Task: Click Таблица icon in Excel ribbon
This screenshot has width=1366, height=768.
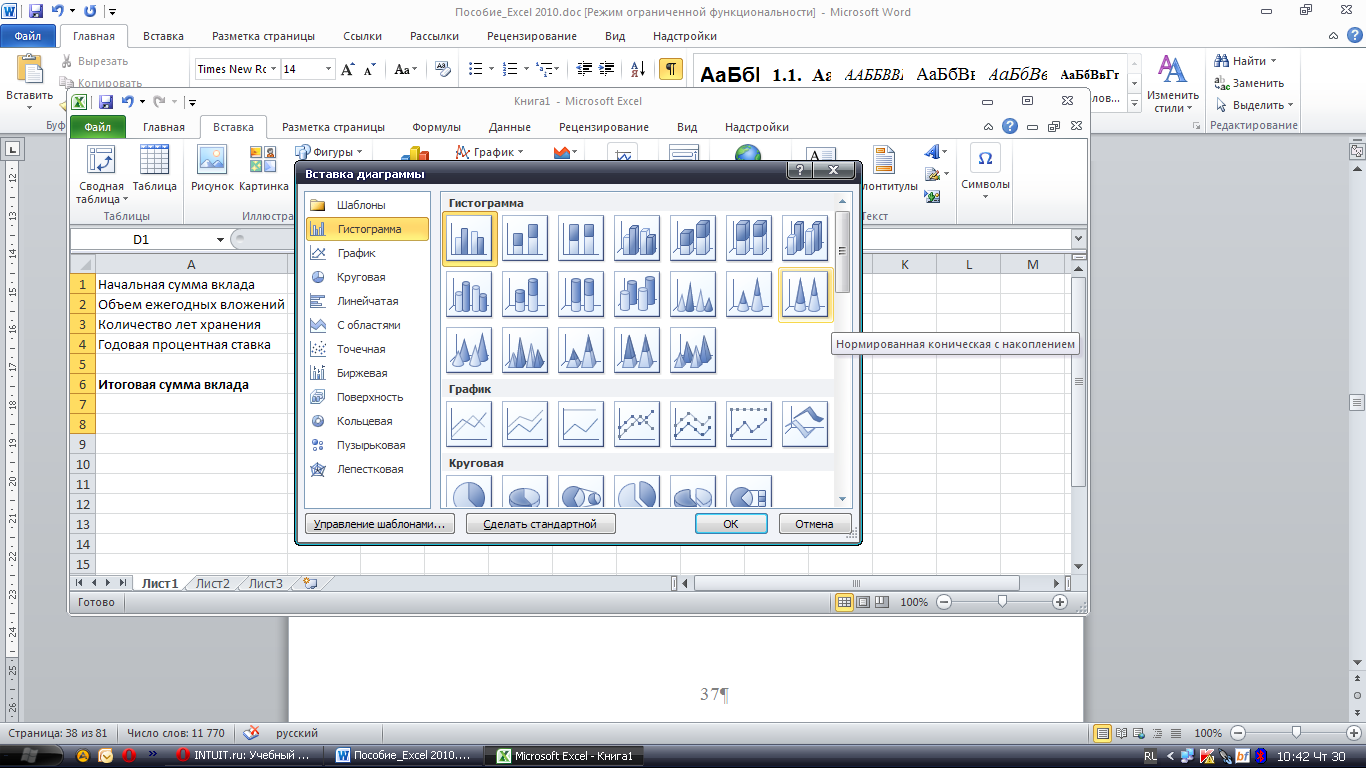Action: coord(154,170)
